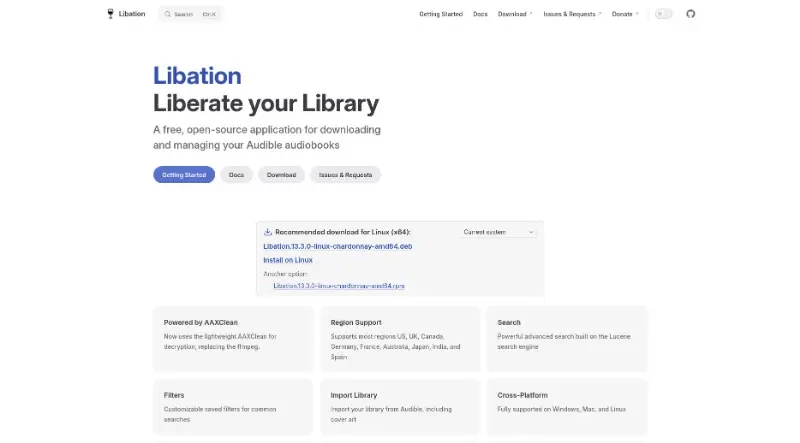Viewport: 800px width, 443px height.
Task: Open the Install on Linux link
Action: point(288,260)
